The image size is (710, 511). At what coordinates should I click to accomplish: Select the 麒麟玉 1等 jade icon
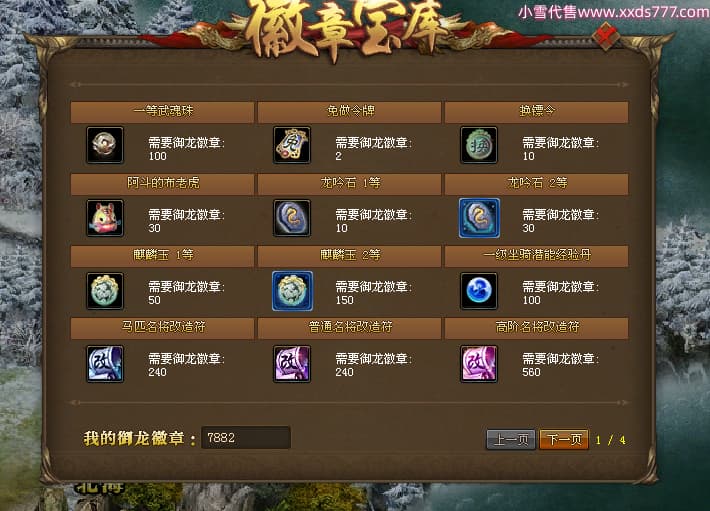click(105, 291)
